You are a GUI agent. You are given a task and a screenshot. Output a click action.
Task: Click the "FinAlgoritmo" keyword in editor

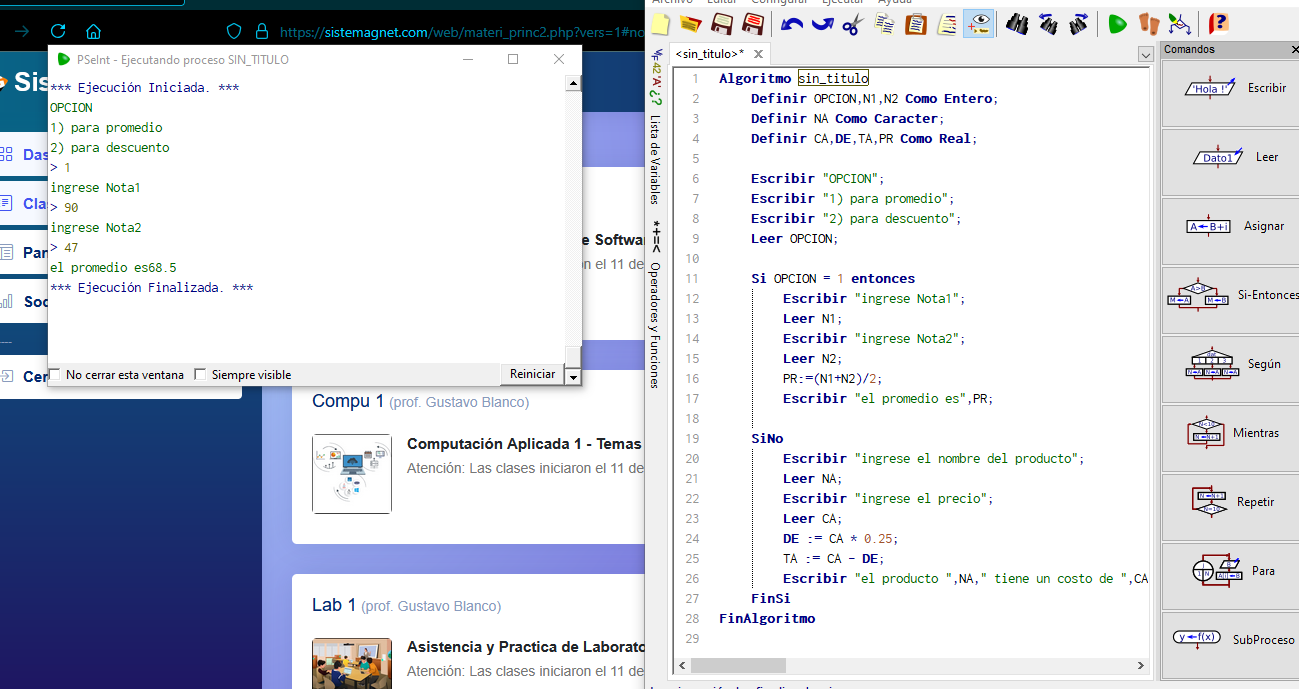[767, 618]
